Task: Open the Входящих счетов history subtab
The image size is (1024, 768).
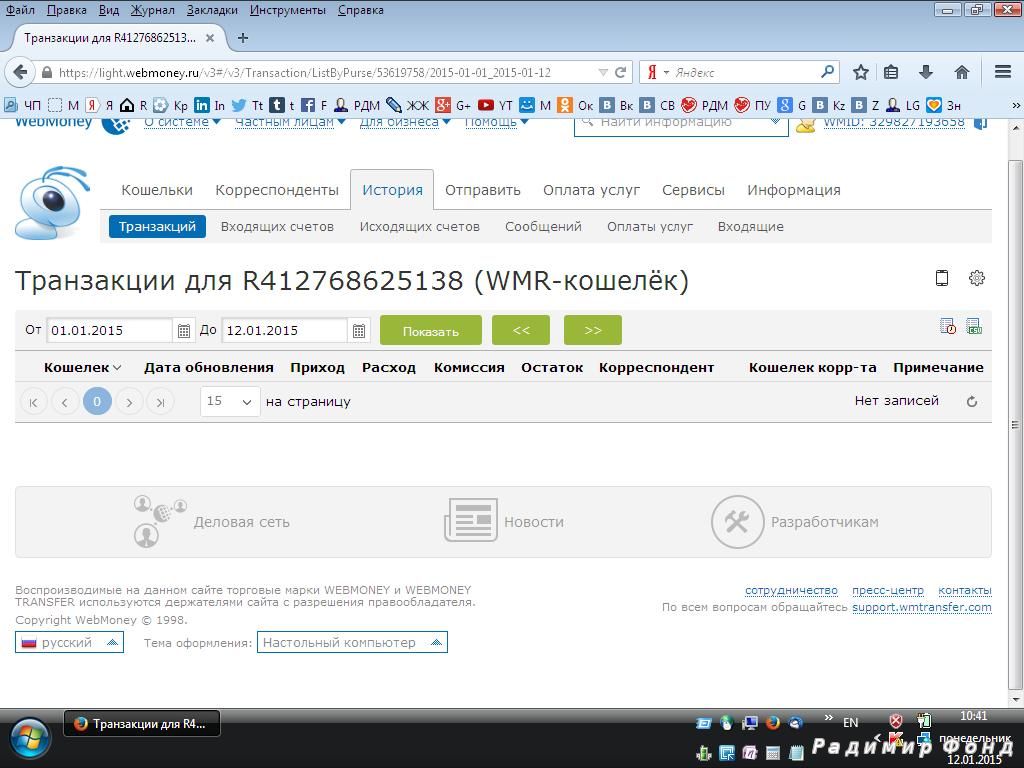Action: 277,227
